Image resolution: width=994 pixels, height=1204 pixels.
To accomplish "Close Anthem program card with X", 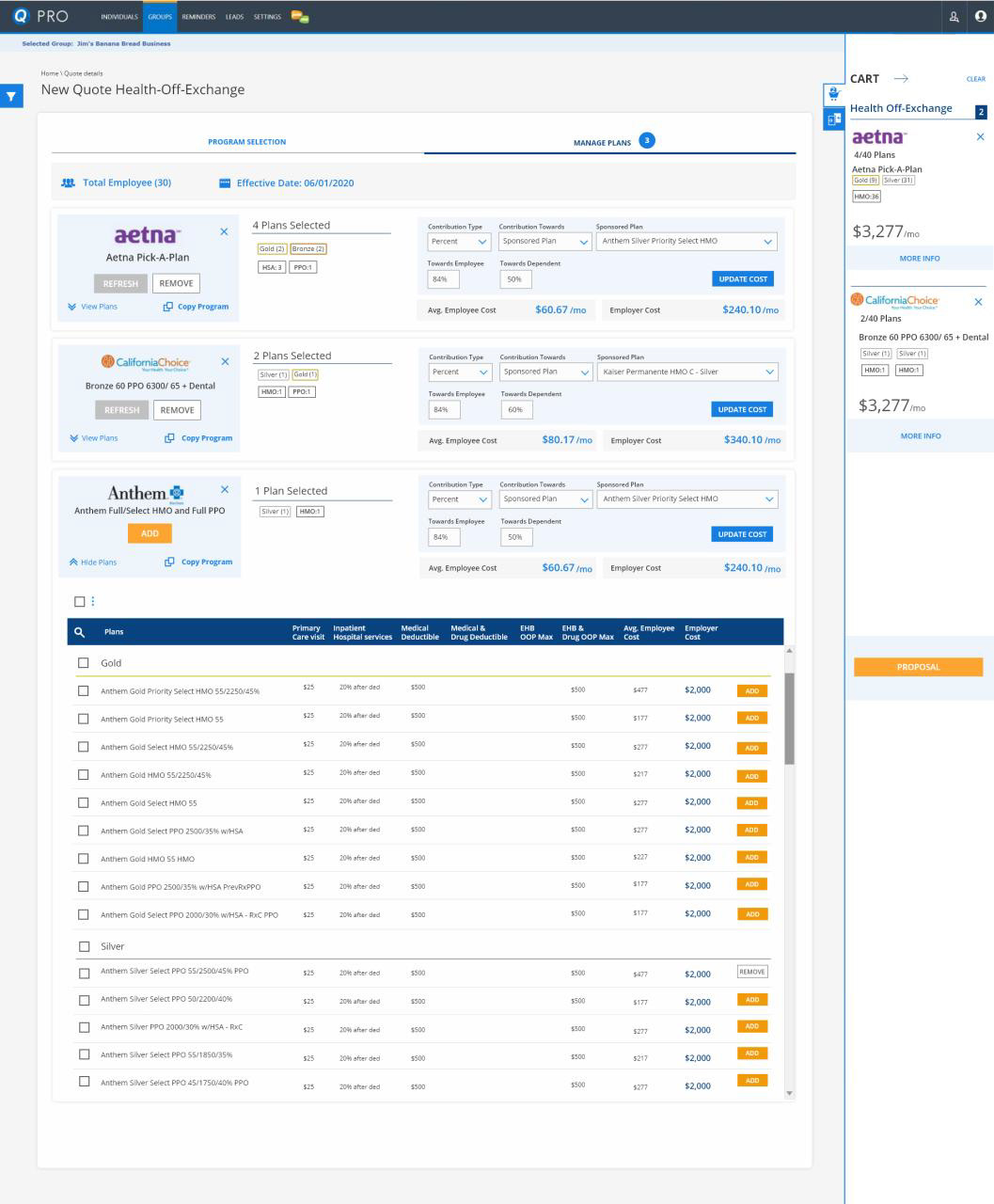I will pos(224,489).
